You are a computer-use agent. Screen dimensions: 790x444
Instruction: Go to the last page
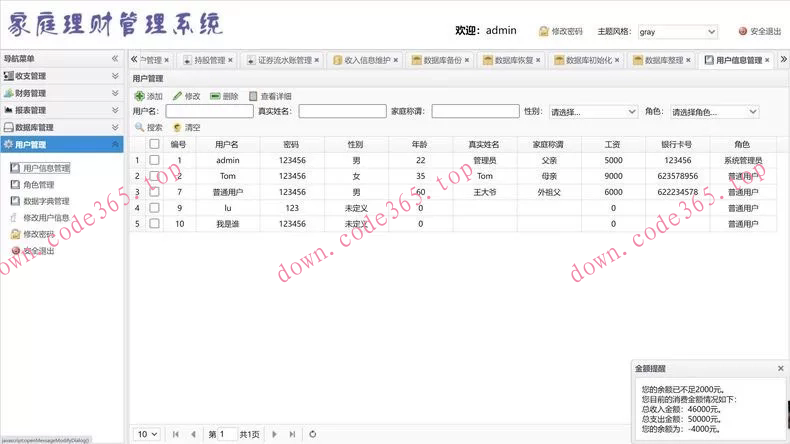tap(292, 434)
